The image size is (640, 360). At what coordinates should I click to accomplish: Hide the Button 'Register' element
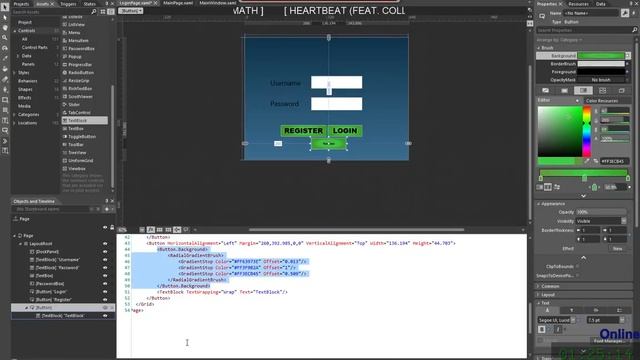105,300
